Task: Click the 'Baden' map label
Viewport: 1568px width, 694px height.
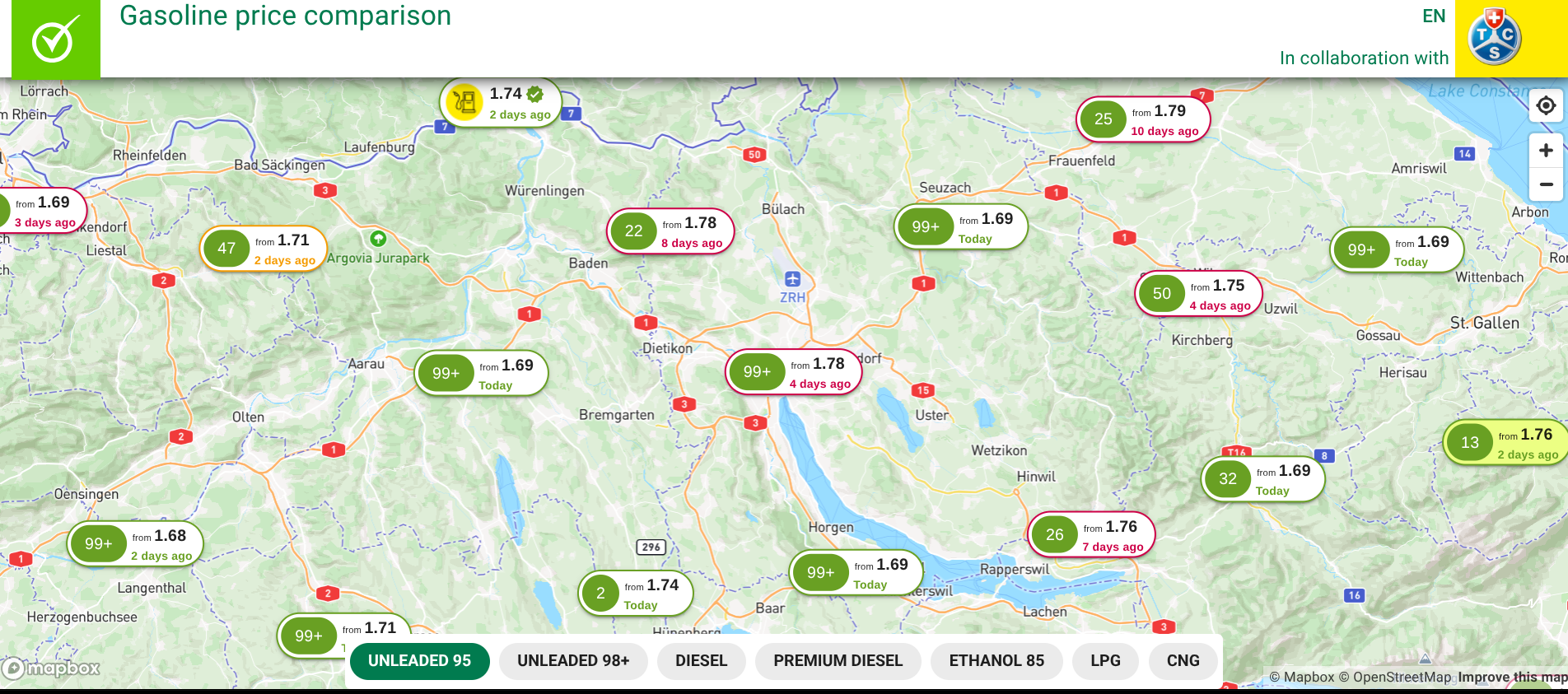Action: click(x=588, y=263)
